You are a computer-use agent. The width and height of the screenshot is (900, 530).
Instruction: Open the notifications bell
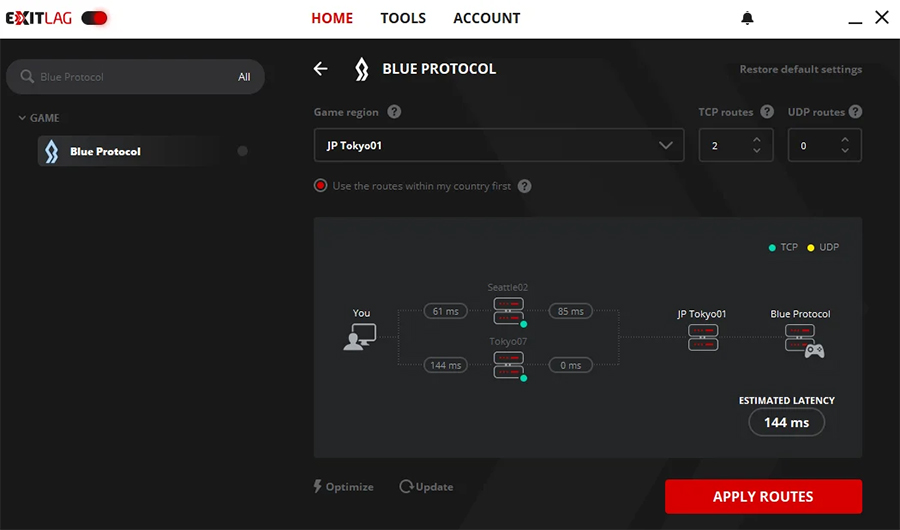[x=747, y=18]
